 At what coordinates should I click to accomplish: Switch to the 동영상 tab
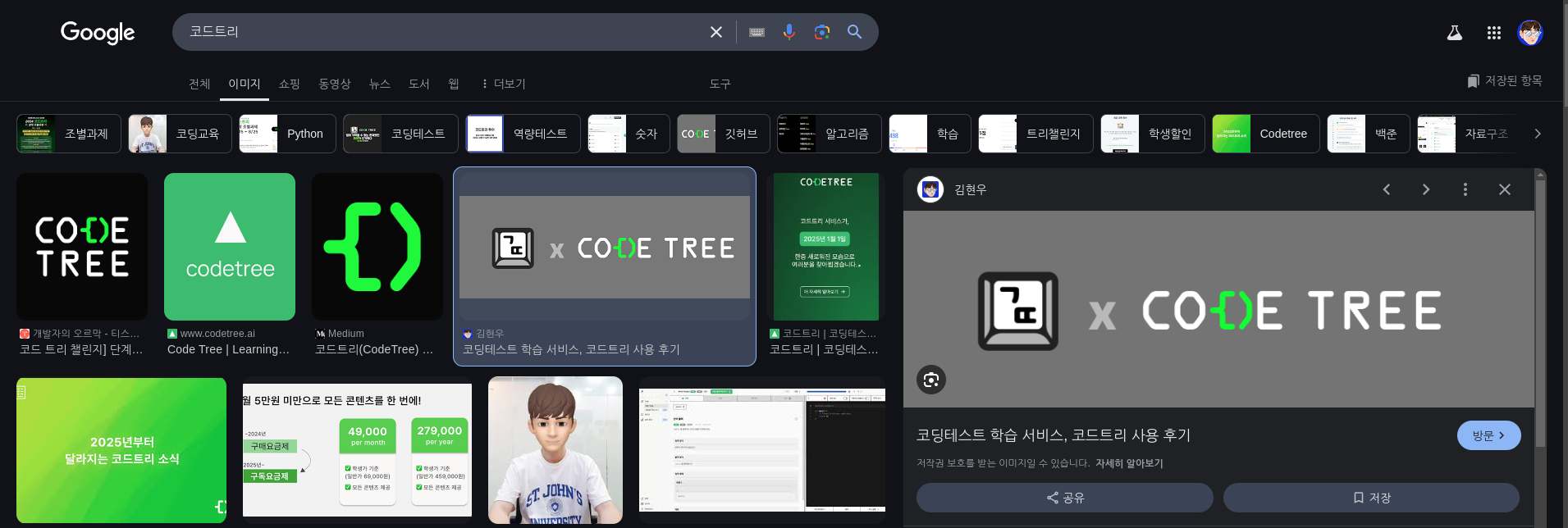(x=335, y=84)
